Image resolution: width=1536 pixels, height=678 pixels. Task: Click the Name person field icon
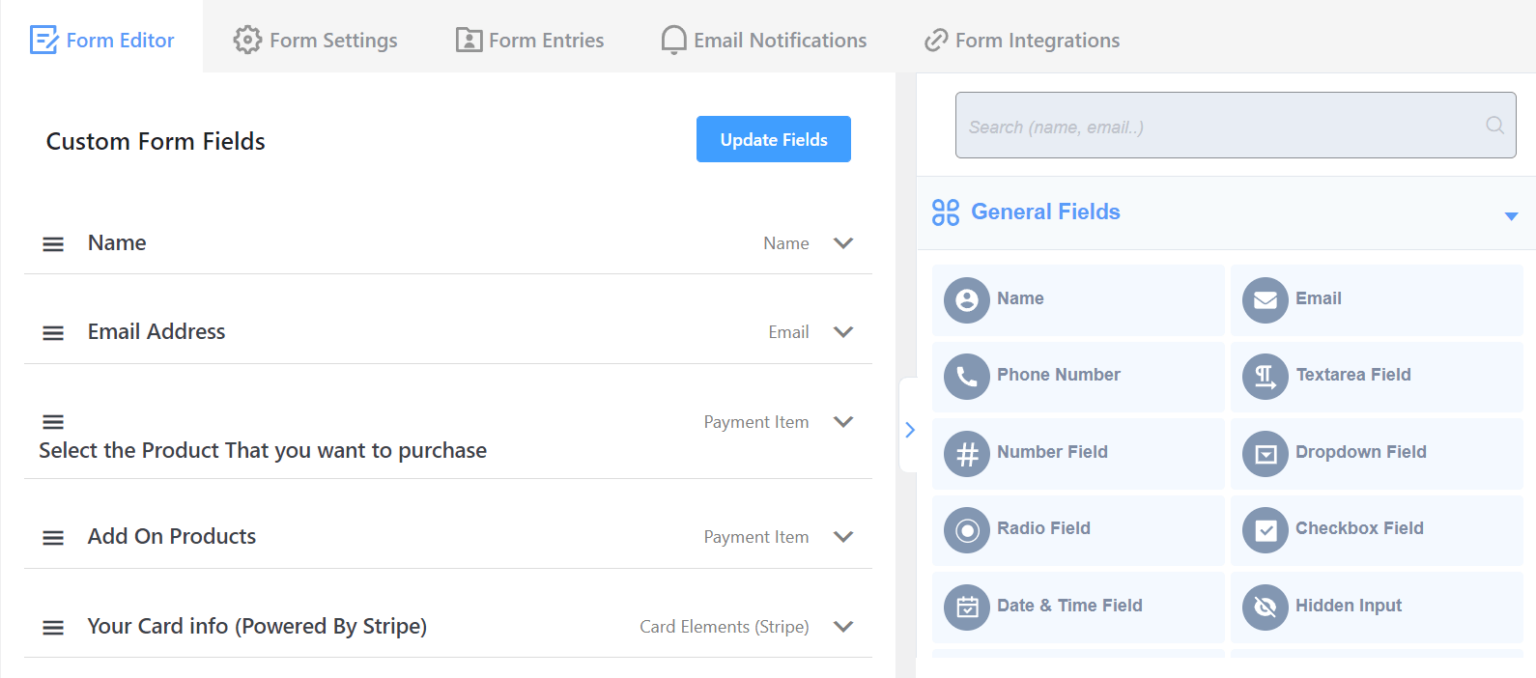coord(966,300)
